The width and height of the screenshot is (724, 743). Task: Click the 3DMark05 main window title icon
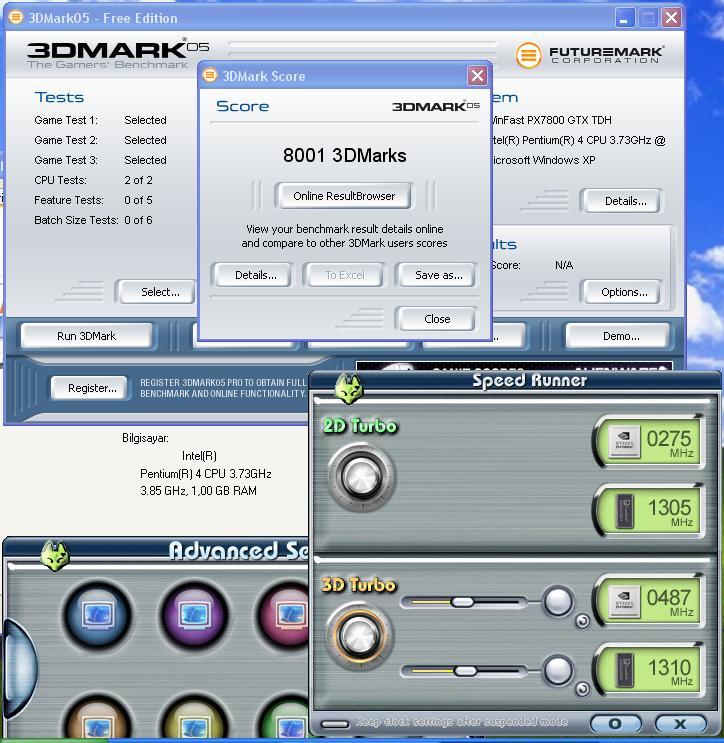16,18
